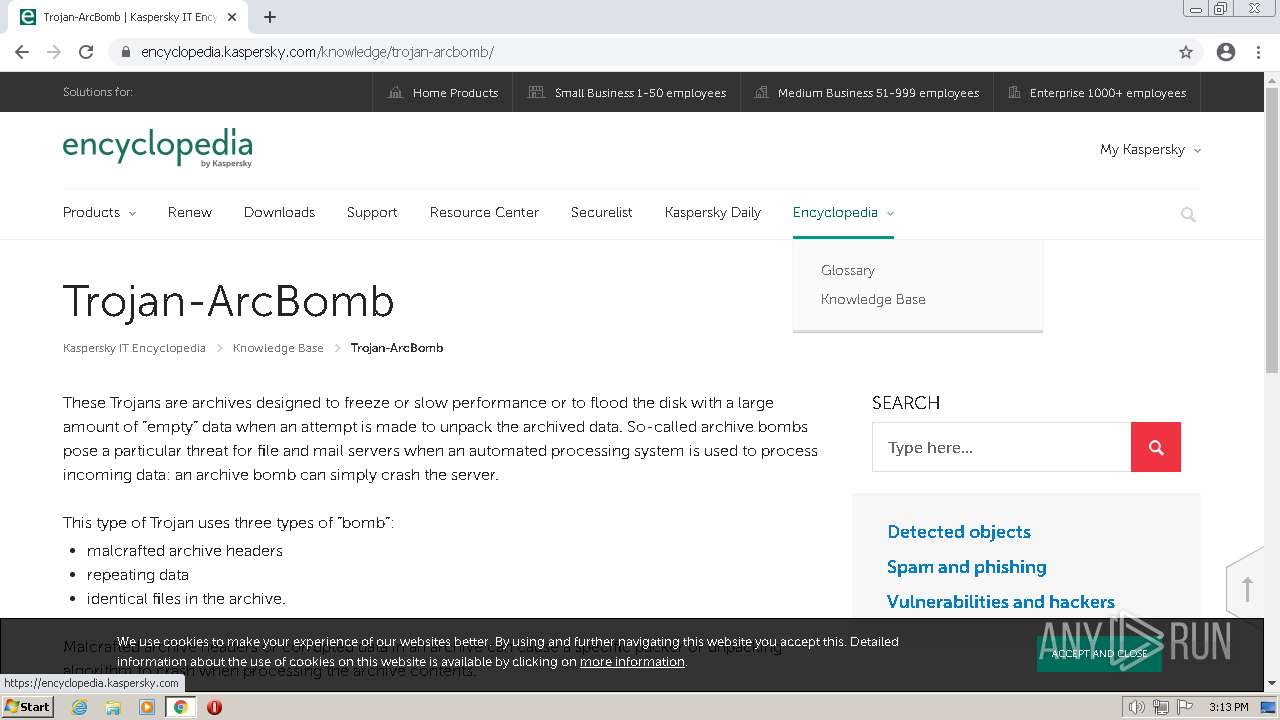This screenshot has width=1280, height=720.
Task: Submit search with the red magnifier button
Action: point(1156,447)
